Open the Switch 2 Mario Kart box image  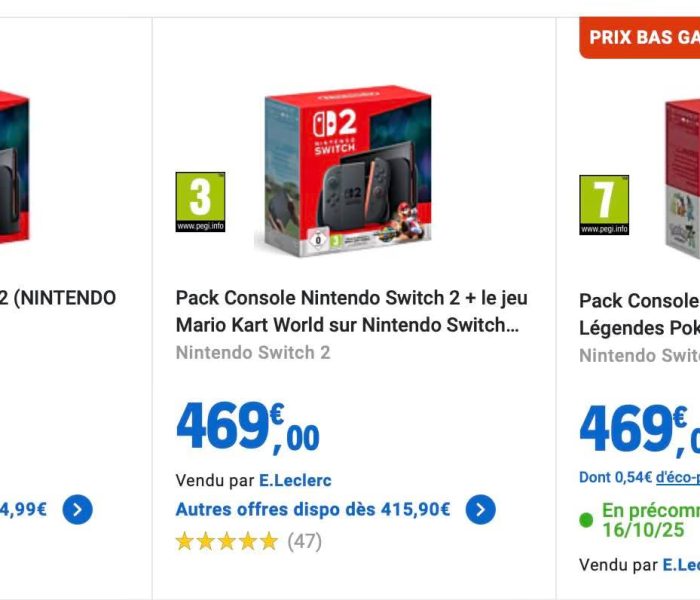point(343,171)
